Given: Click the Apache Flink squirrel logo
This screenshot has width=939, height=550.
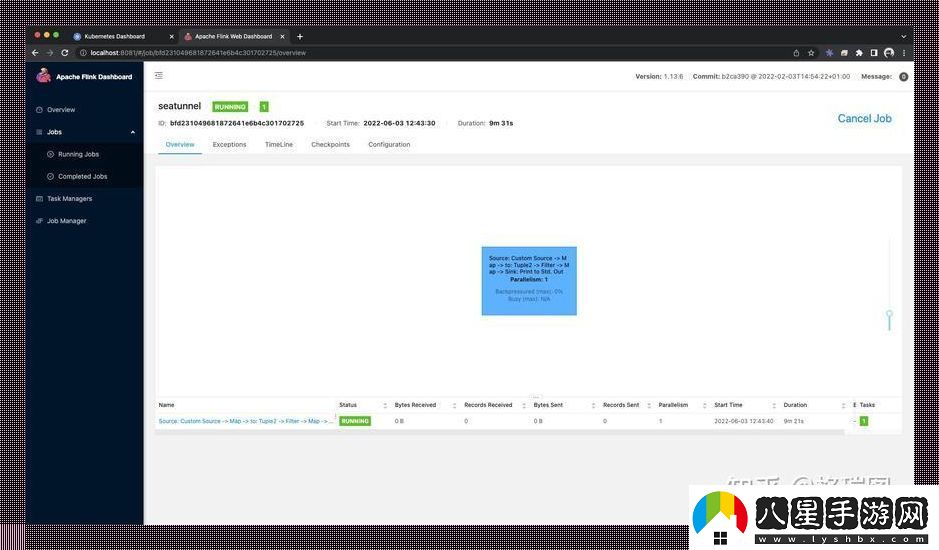Looking at the screenshot, I should pos(44,76).
